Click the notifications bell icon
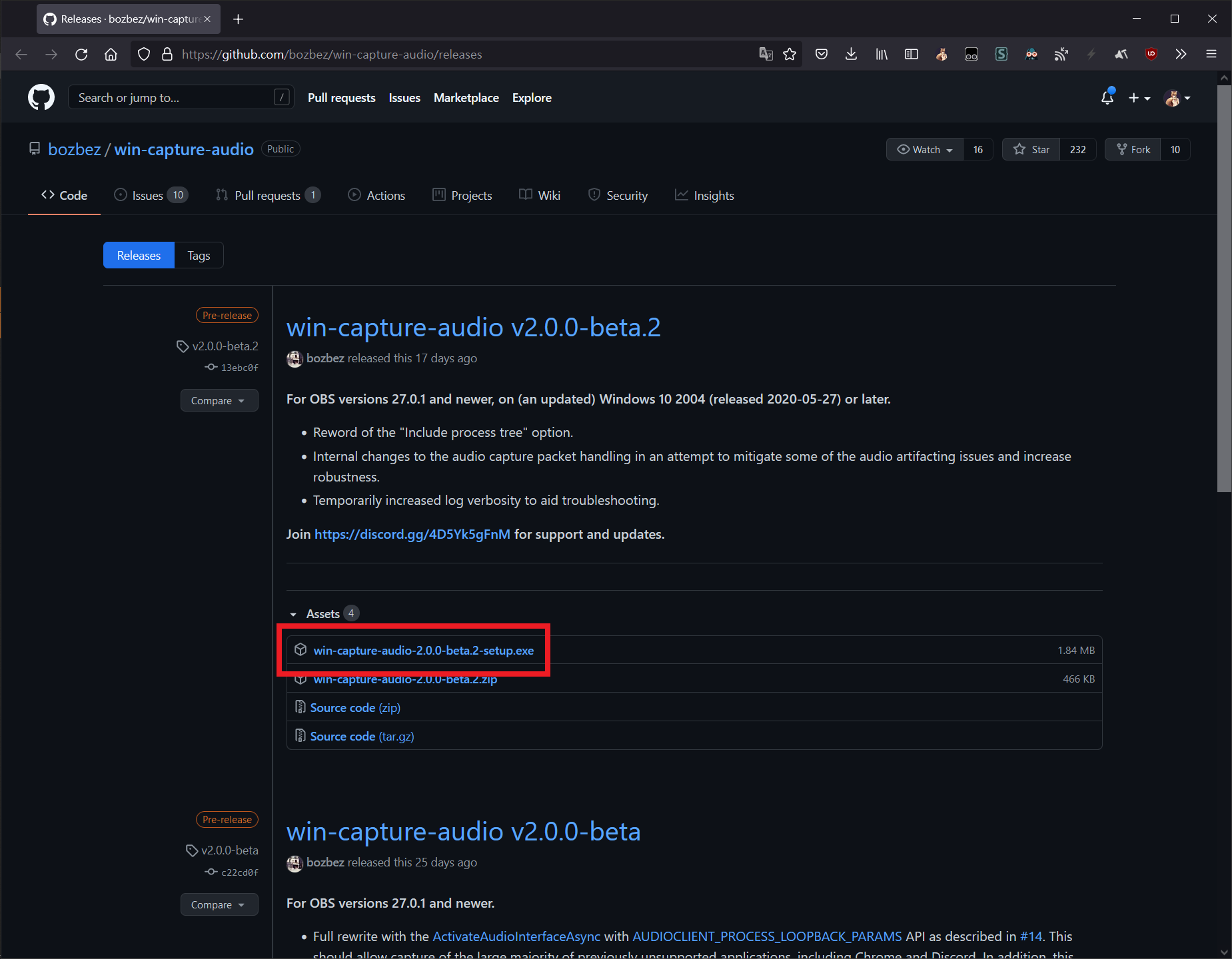The height and width of the screenshot is (959, 1232). pos(1106,97)
